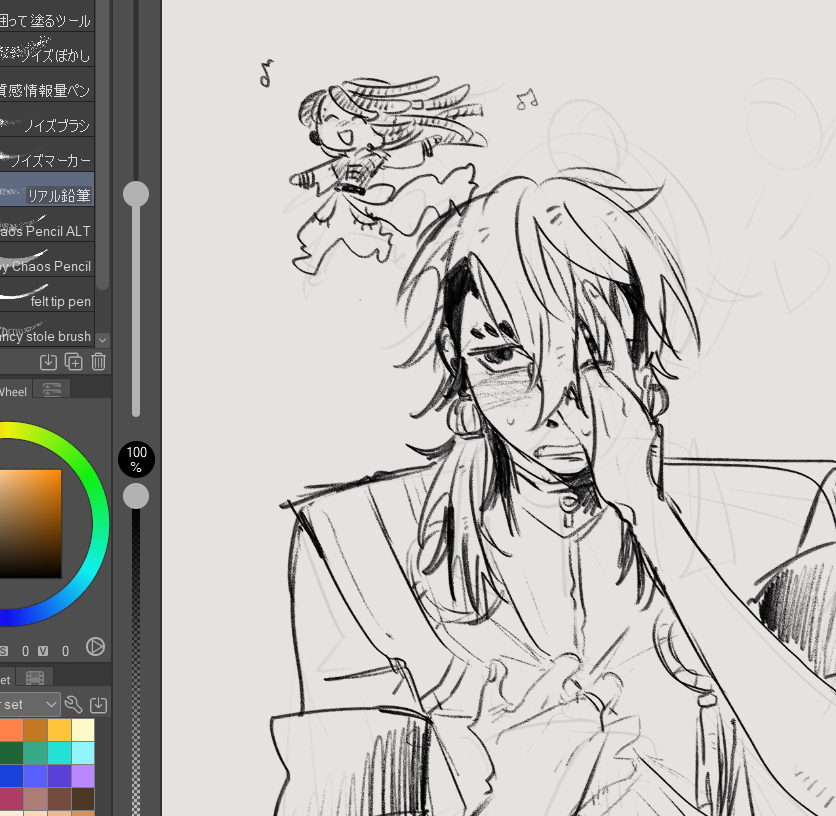Pick the reddish brown swatch
Viewport: 836px width, 816px height.
59,799
